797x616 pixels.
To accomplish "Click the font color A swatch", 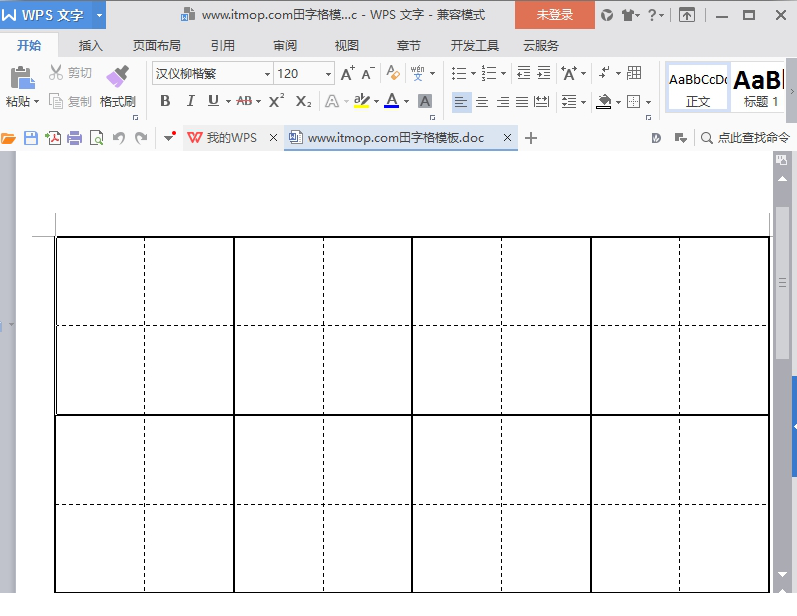I will (x=391, y=101).
